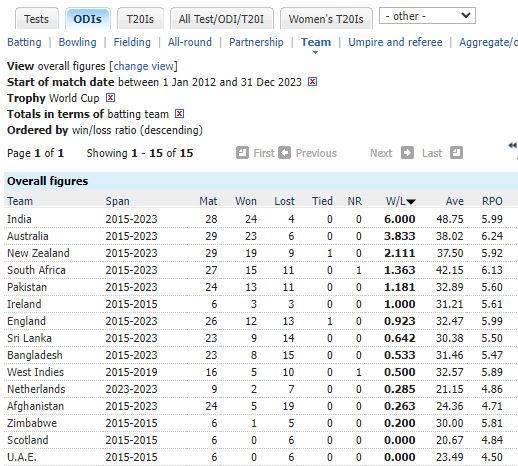518x466 pixels.
Task: Click the West Indies team name
Action: click(35, 372)
